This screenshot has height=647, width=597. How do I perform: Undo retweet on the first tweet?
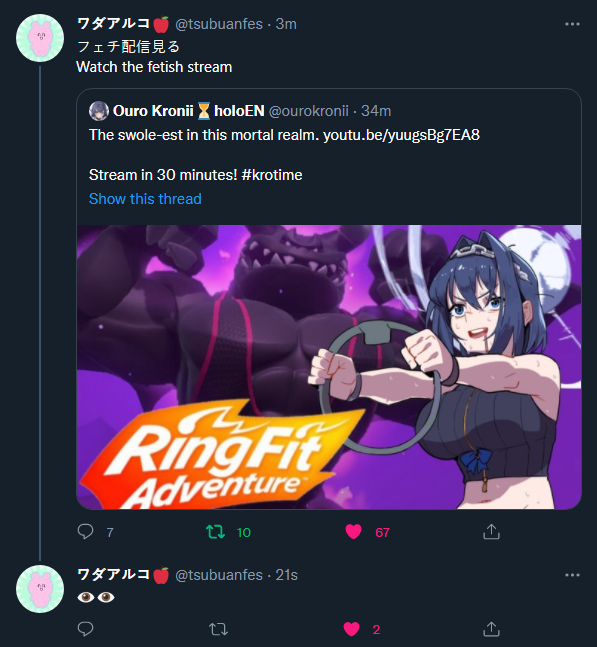(x=216, y=532)
